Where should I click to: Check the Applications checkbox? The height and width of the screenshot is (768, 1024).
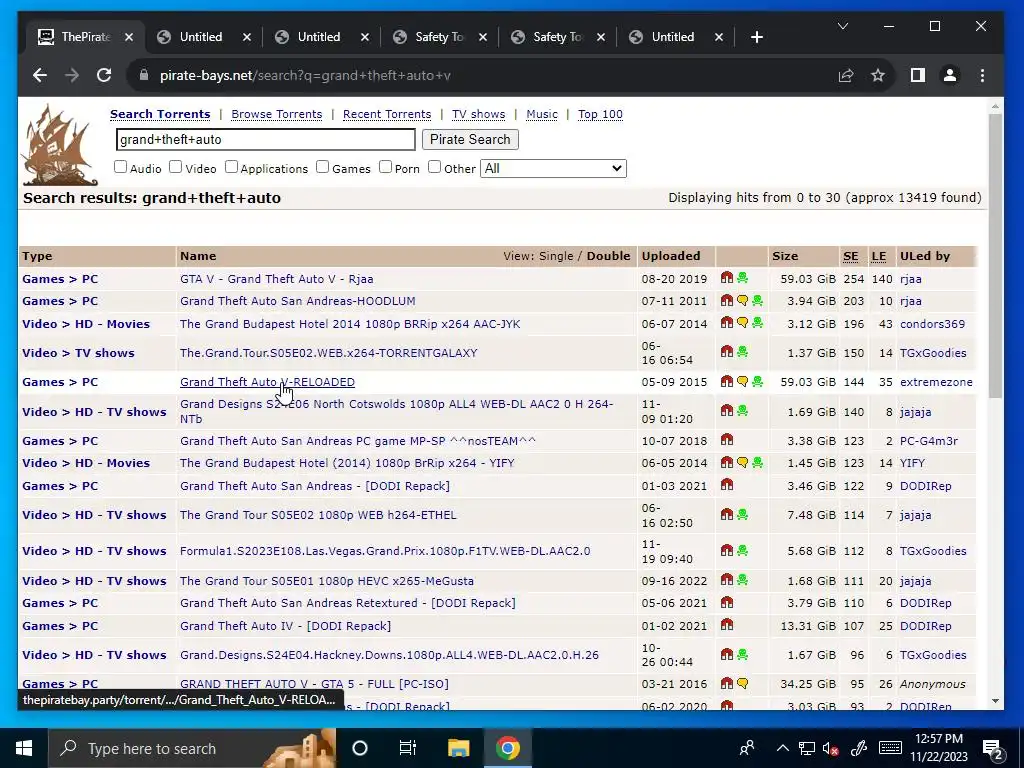pyautogui.click(x=231, y=167)
